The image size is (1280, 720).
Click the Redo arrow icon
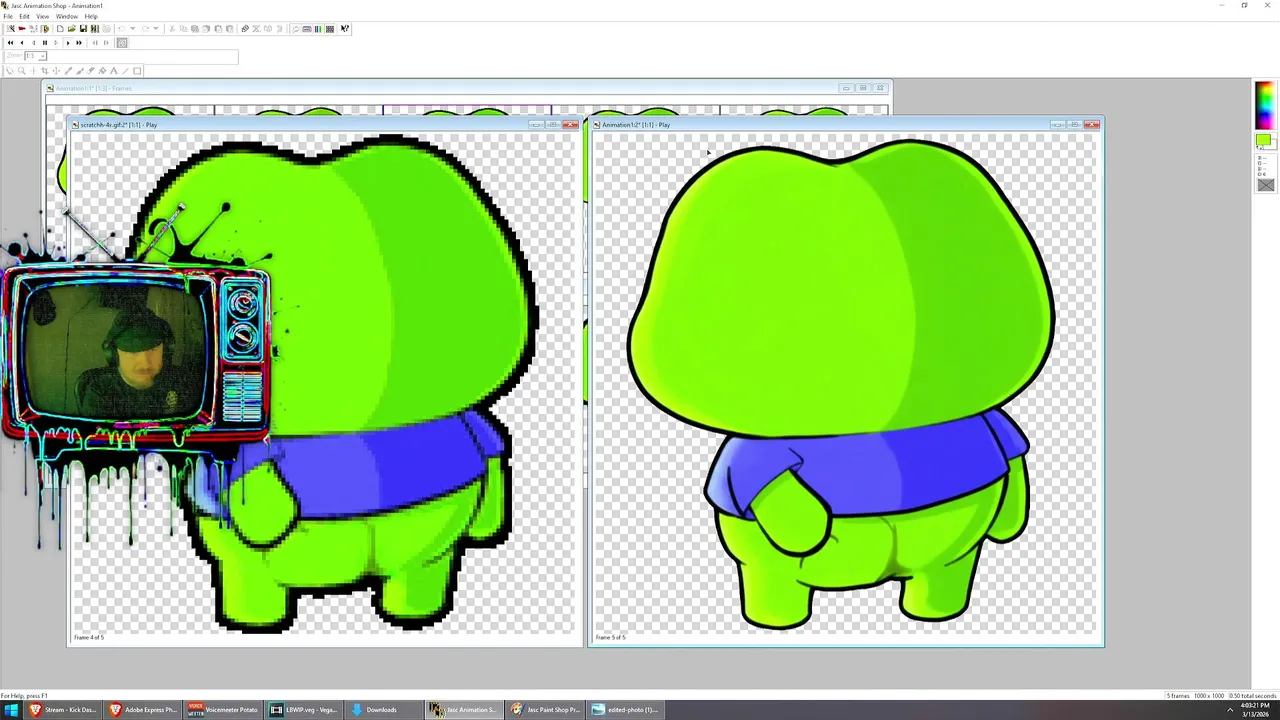145,29
